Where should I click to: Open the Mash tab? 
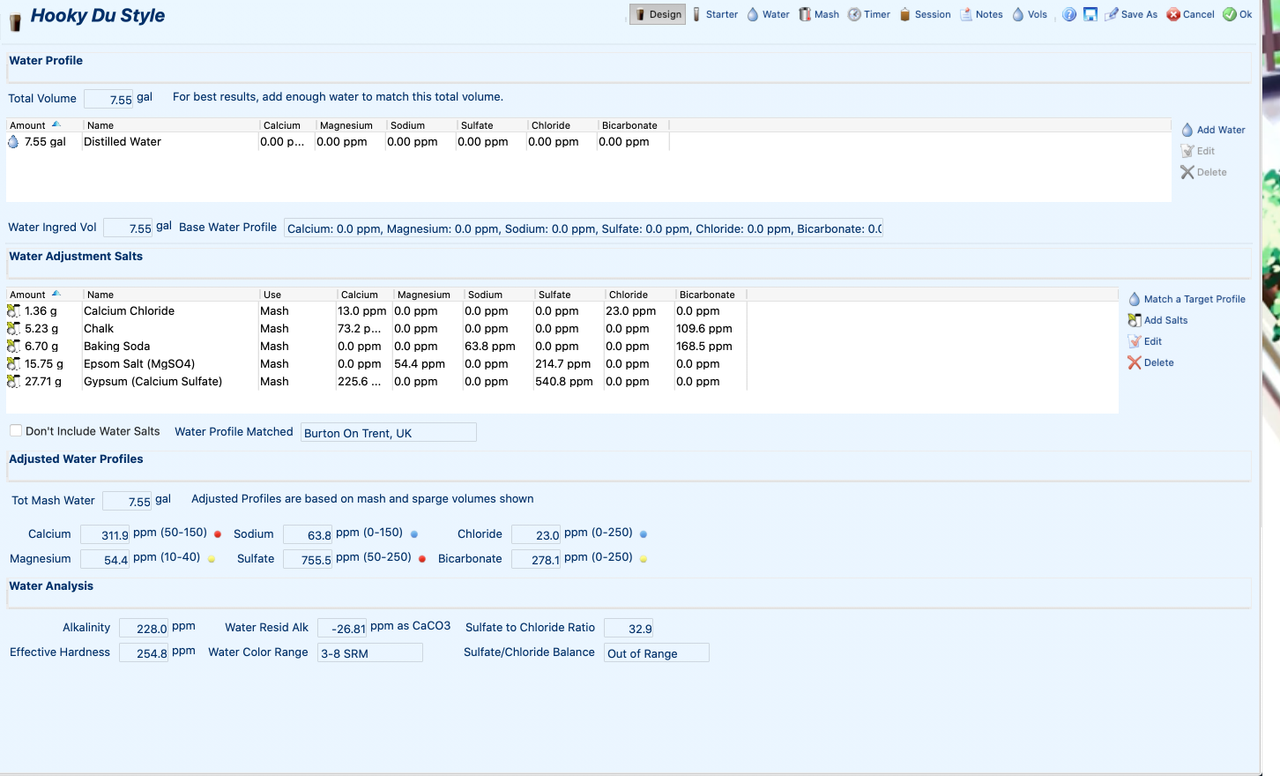[819, 14]
